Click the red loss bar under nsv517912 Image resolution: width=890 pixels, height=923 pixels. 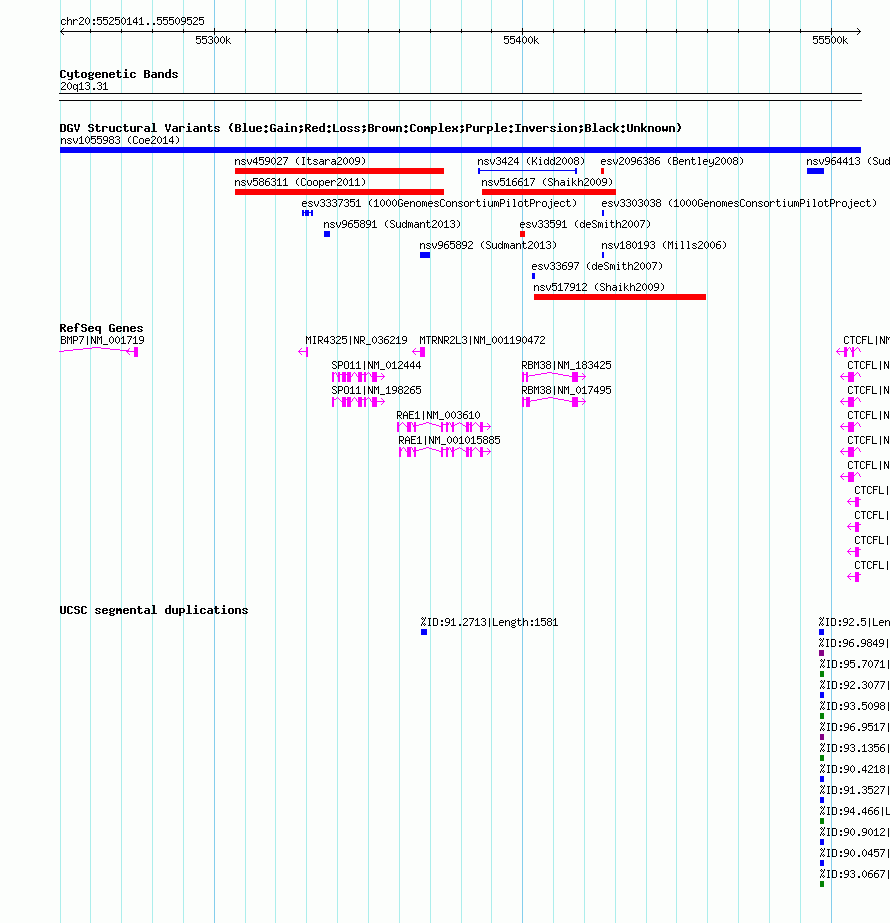pyautogui.click(x=620, y=297)
